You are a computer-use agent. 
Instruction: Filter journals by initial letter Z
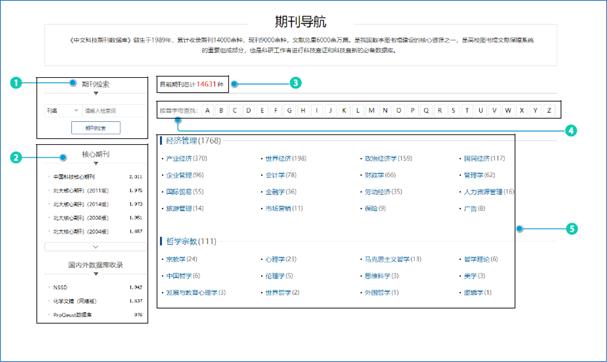[549, 110]
